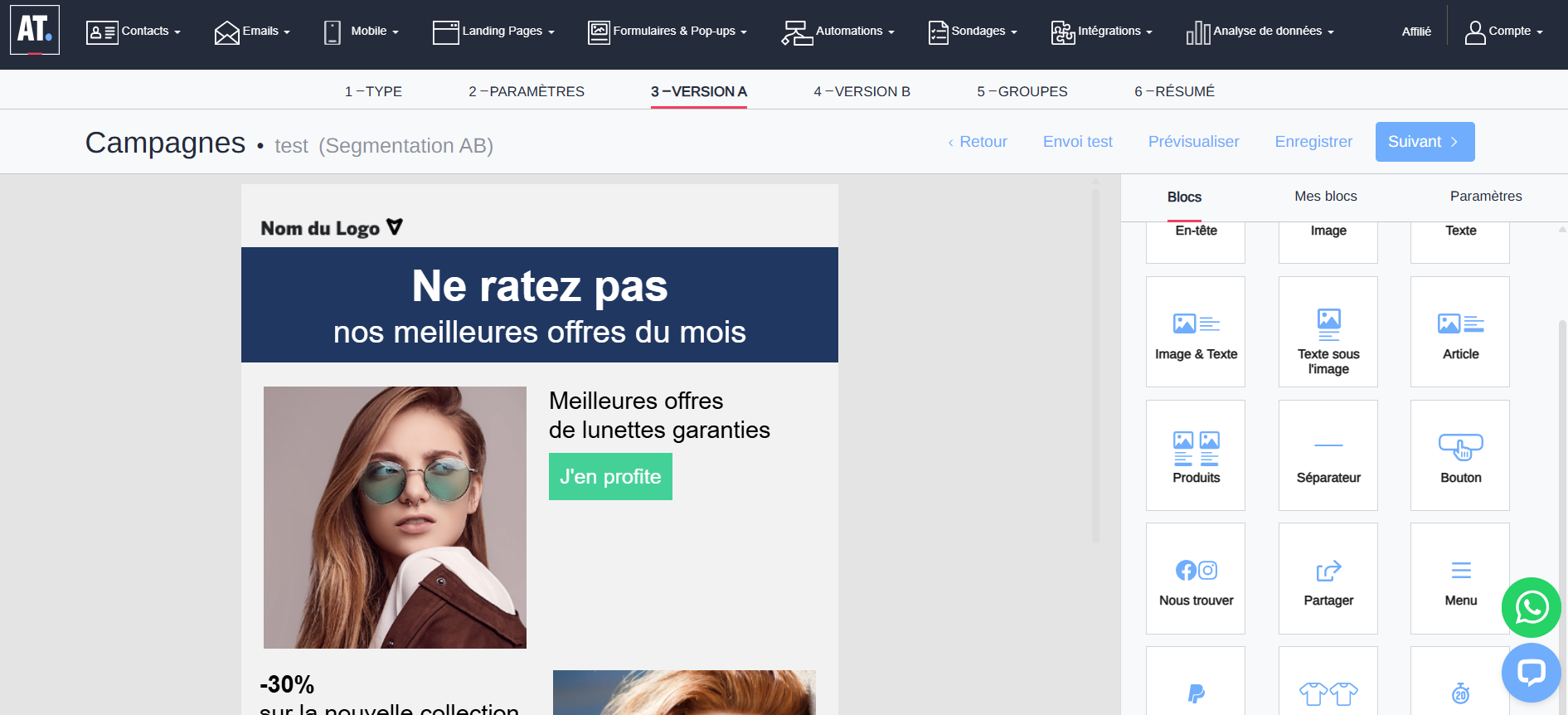Add the PayPal block
The height and width of the screenshot is (715, 1568).
point(1196,682)
